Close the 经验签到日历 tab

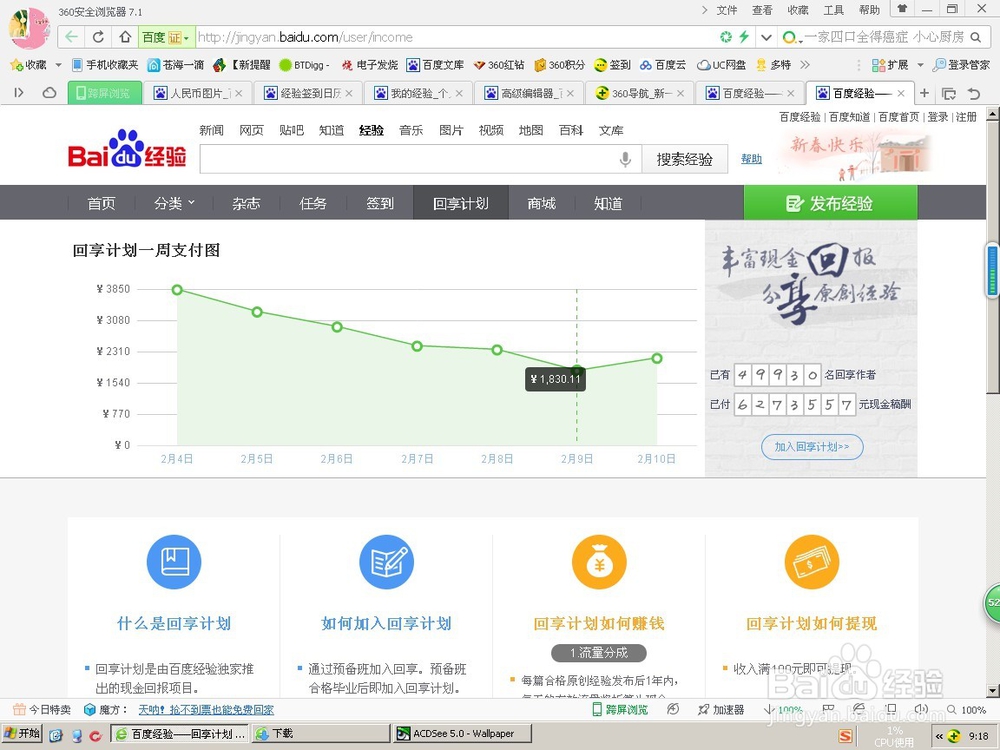pyautogui.click(x=349, y=93)
